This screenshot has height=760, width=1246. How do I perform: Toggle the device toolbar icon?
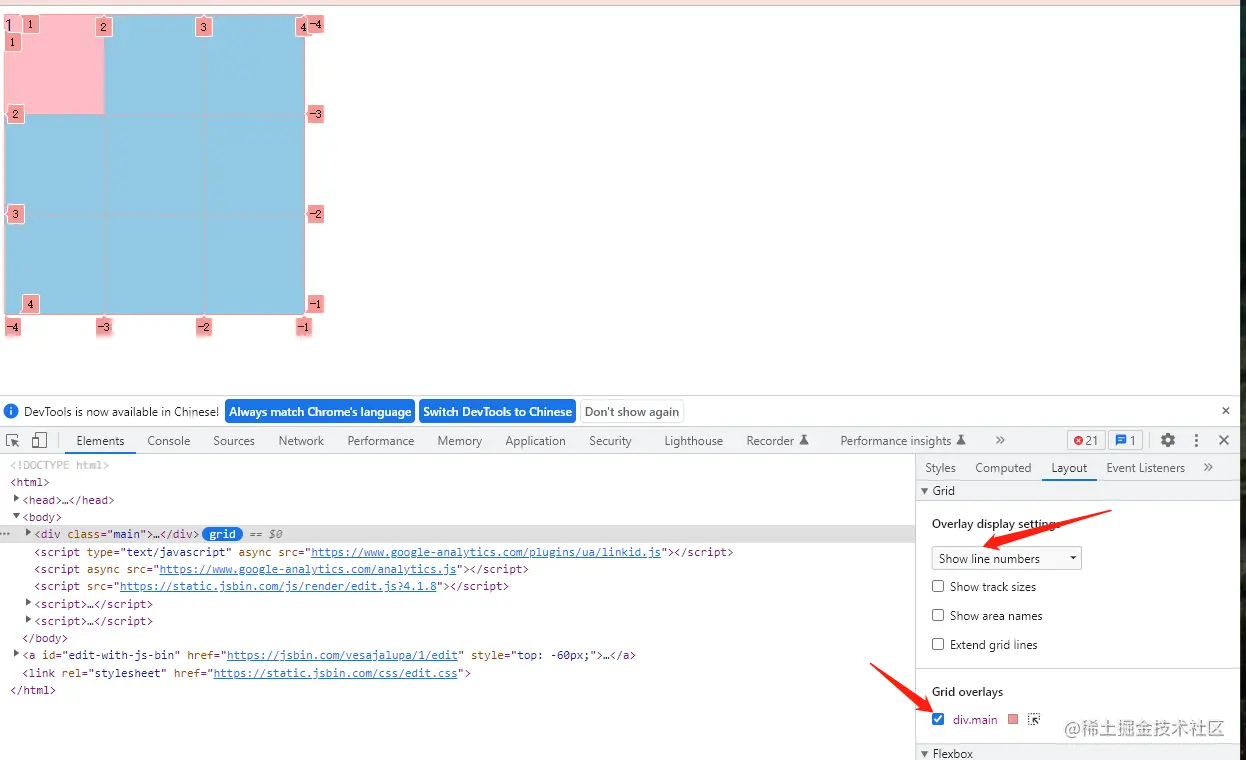coord(39,441)
